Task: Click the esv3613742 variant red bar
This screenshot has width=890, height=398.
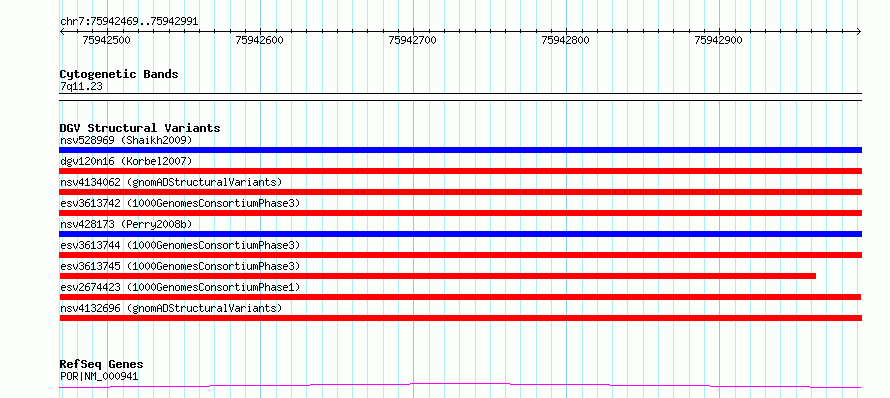Action: [x=460, y=213]
